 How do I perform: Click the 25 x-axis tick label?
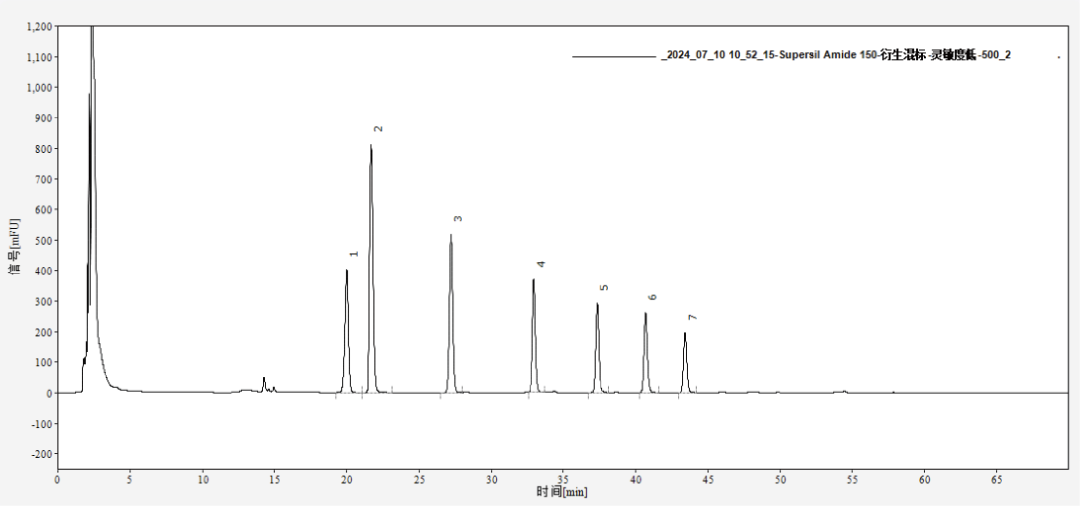(419, 478)
